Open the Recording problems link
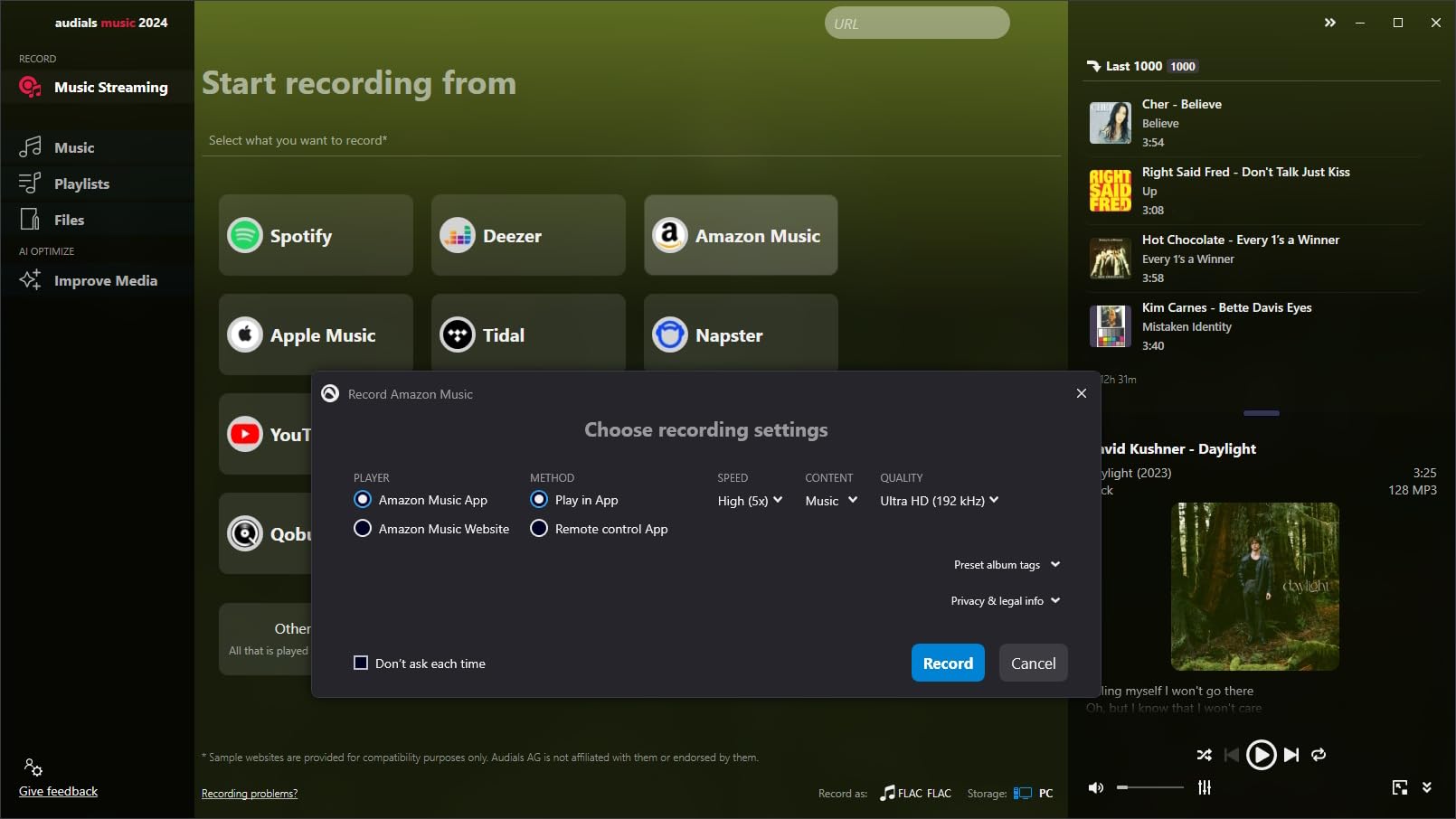Image resolution: width=1456 pixels, height=819 pixels. [x=250, y=794]
